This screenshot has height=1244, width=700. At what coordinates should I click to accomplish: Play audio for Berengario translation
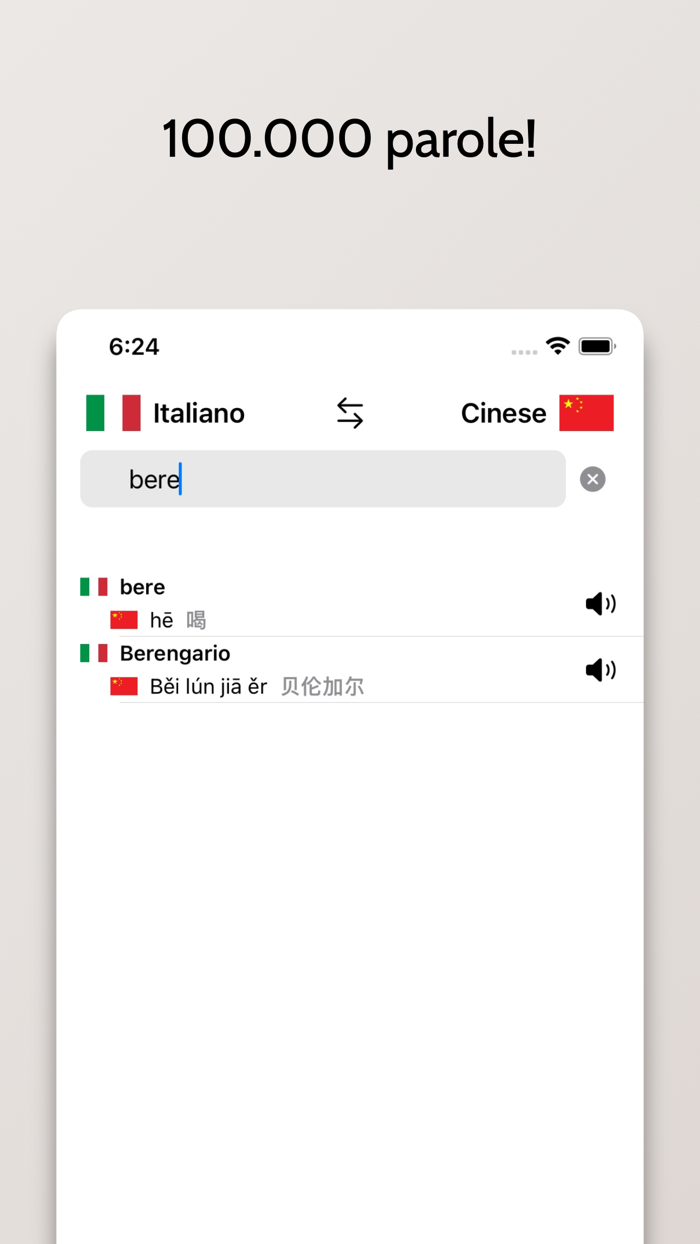(x=600, y=670)
